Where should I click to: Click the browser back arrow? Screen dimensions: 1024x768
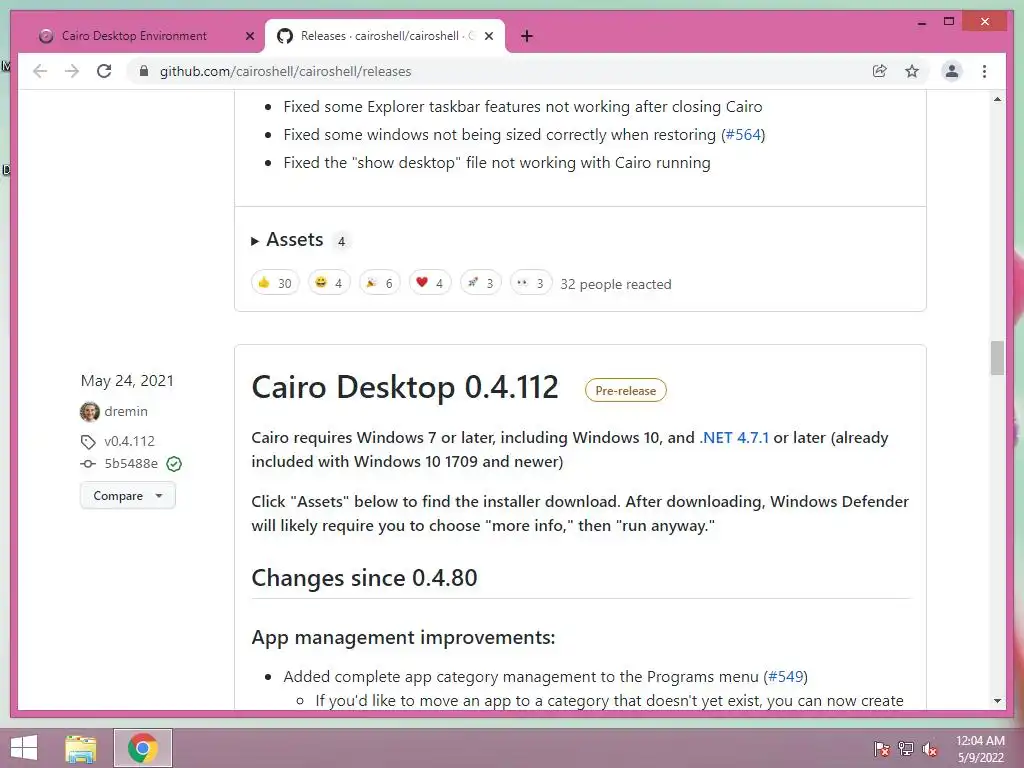point(40,71)
